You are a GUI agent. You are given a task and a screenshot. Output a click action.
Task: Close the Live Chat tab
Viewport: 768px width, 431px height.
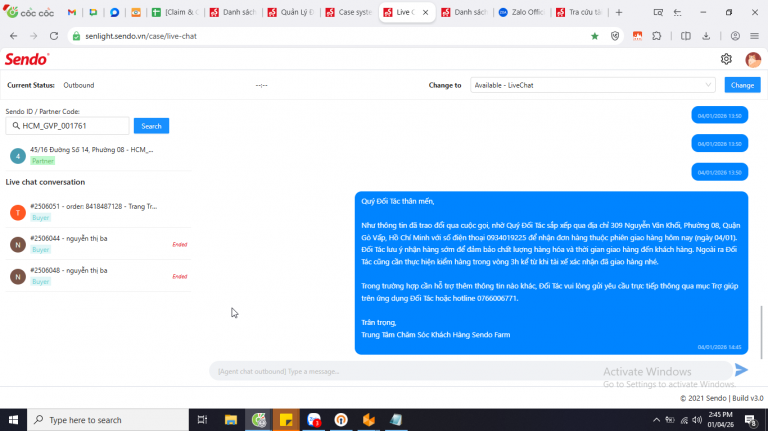[x=425, y=12]
